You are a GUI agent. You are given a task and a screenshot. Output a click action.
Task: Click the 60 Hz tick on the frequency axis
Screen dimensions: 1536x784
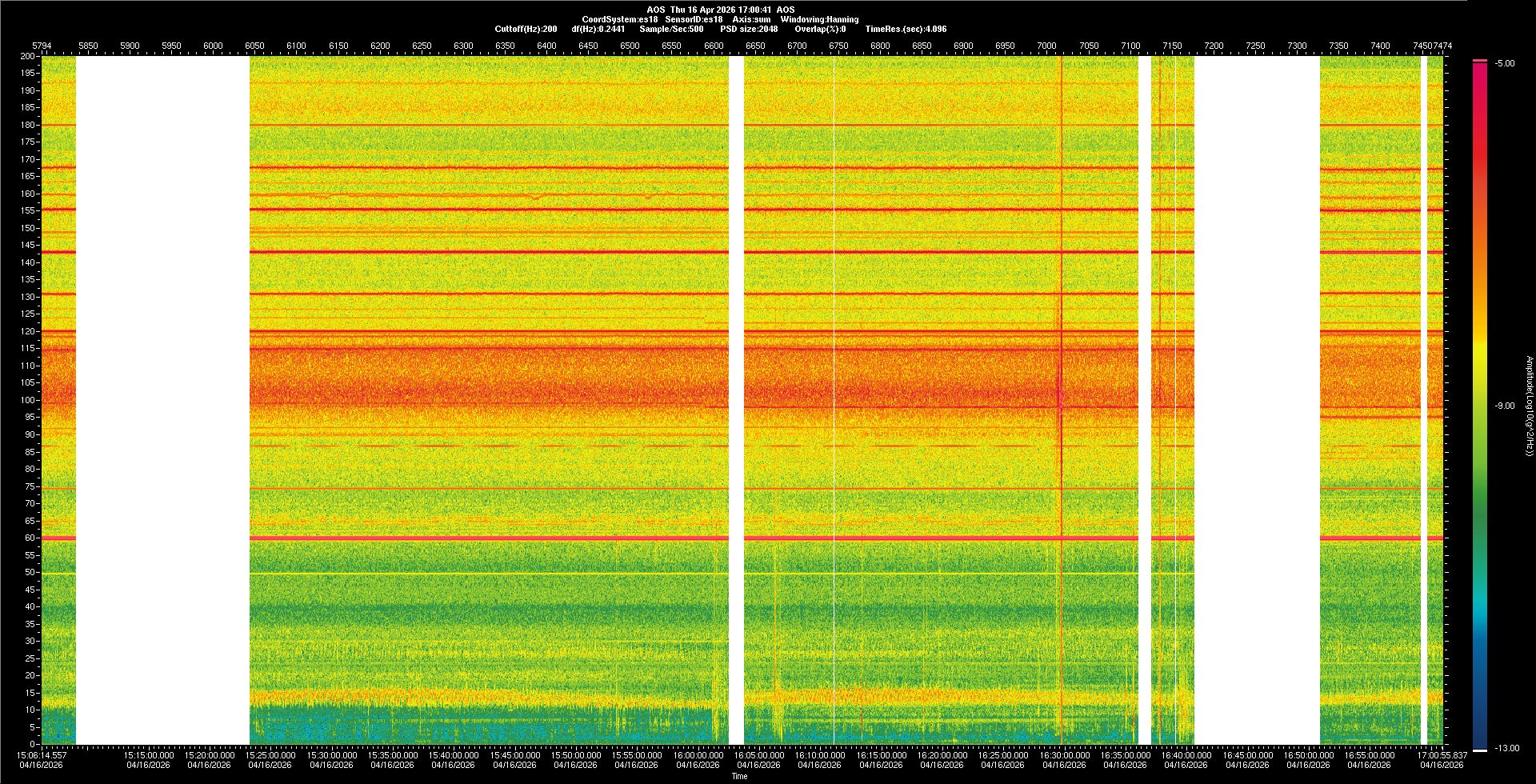29,538
